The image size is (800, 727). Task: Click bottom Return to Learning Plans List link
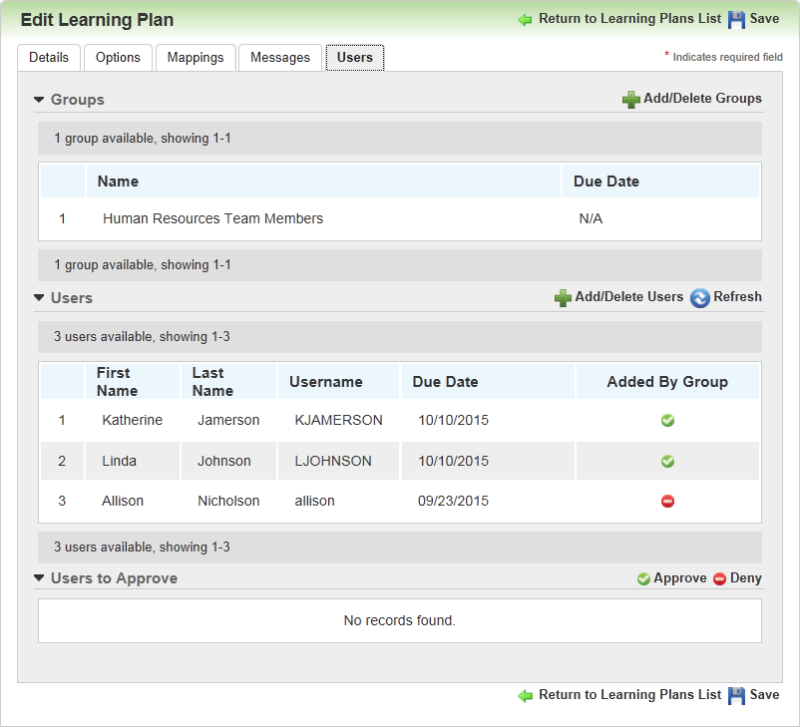click(x=630, y=694)
